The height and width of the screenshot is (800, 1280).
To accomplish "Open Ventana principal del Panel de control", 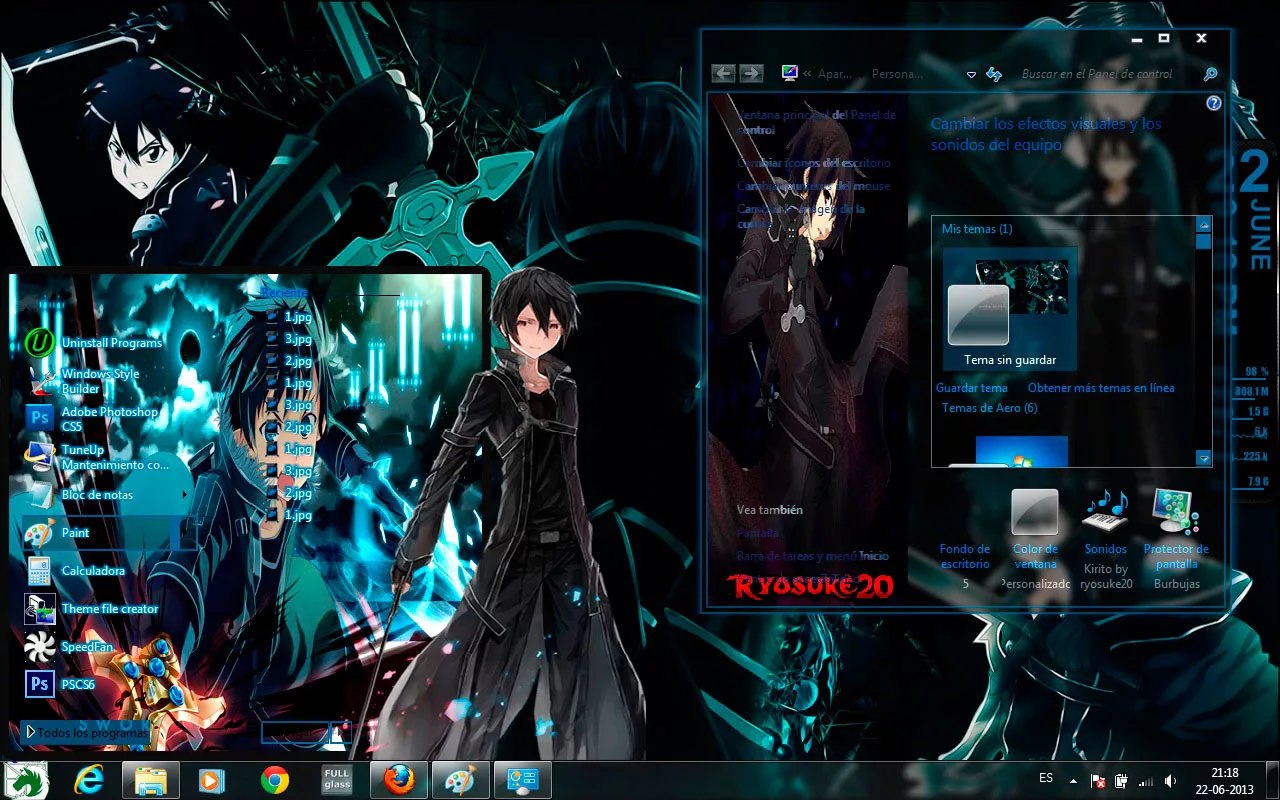I will click(x=817, y=122).
